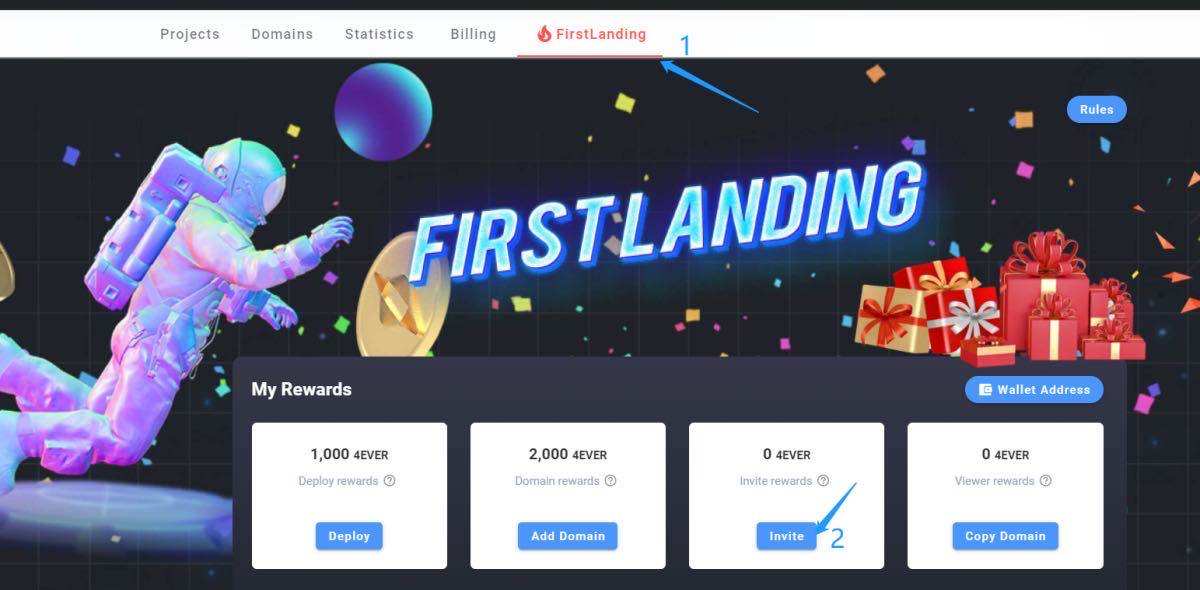Click the Copy Domain button
The width and height of the screenshot is (1200, 590).
click(x=1005, y=536)
